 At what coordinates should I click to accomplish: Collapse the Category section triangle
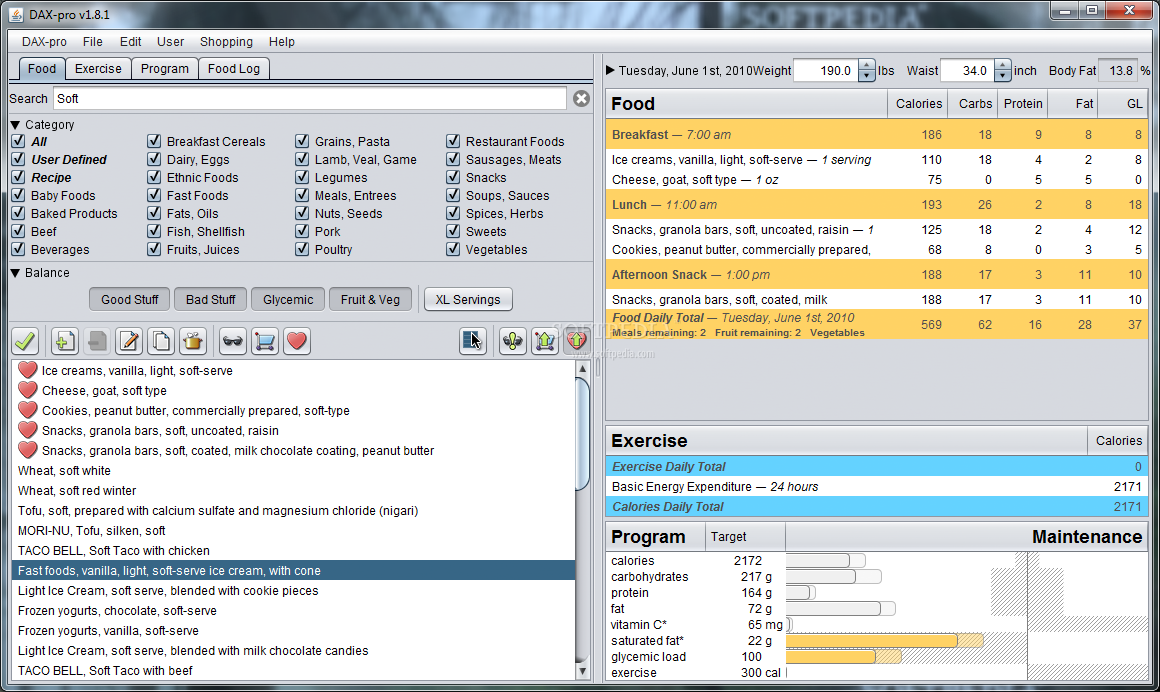click(16, 125)
